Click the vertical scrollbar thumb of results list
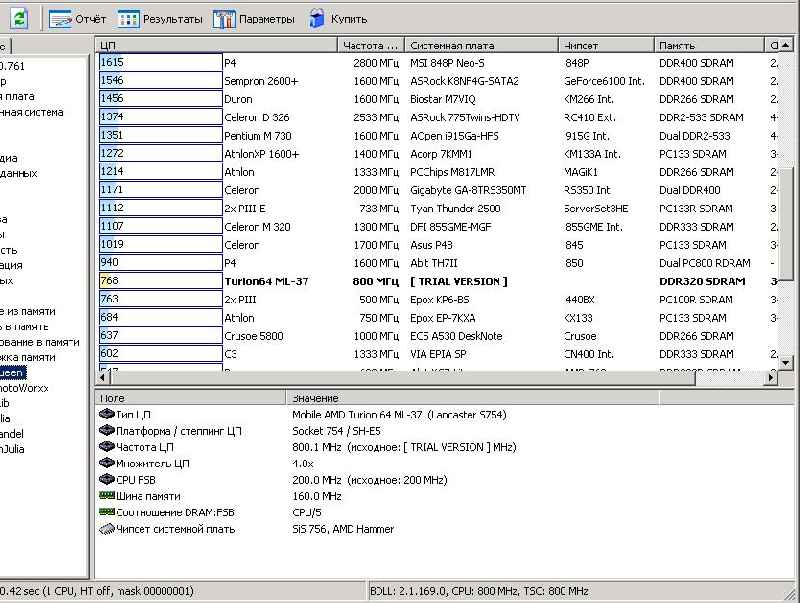 [786, 223]
